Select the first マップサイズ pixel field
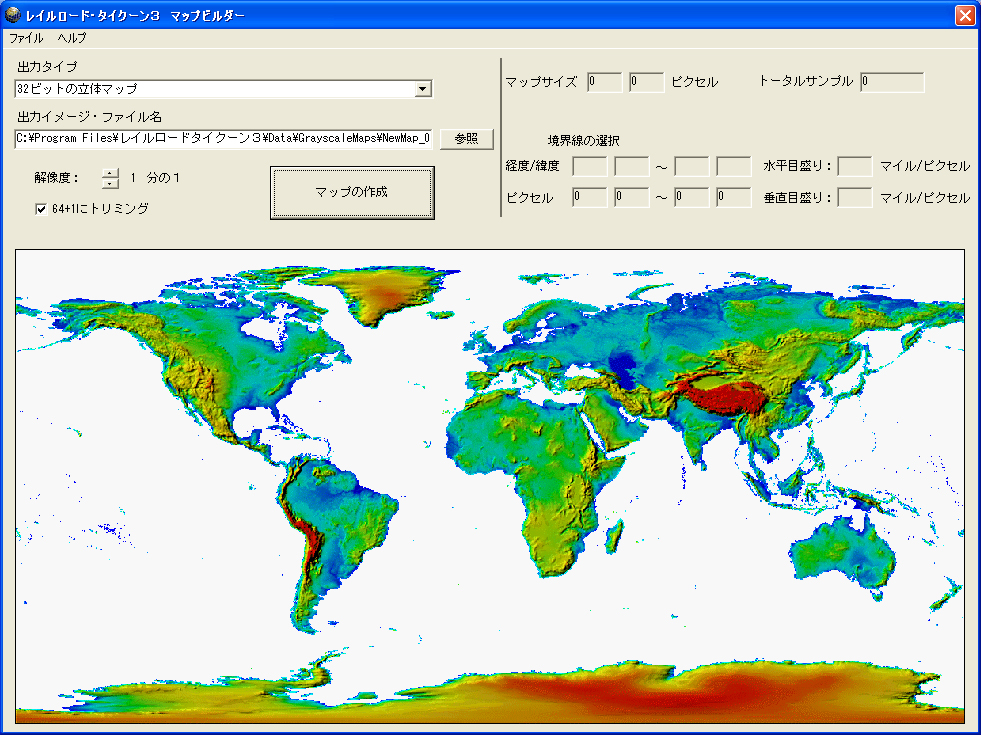 pos(604,82)
